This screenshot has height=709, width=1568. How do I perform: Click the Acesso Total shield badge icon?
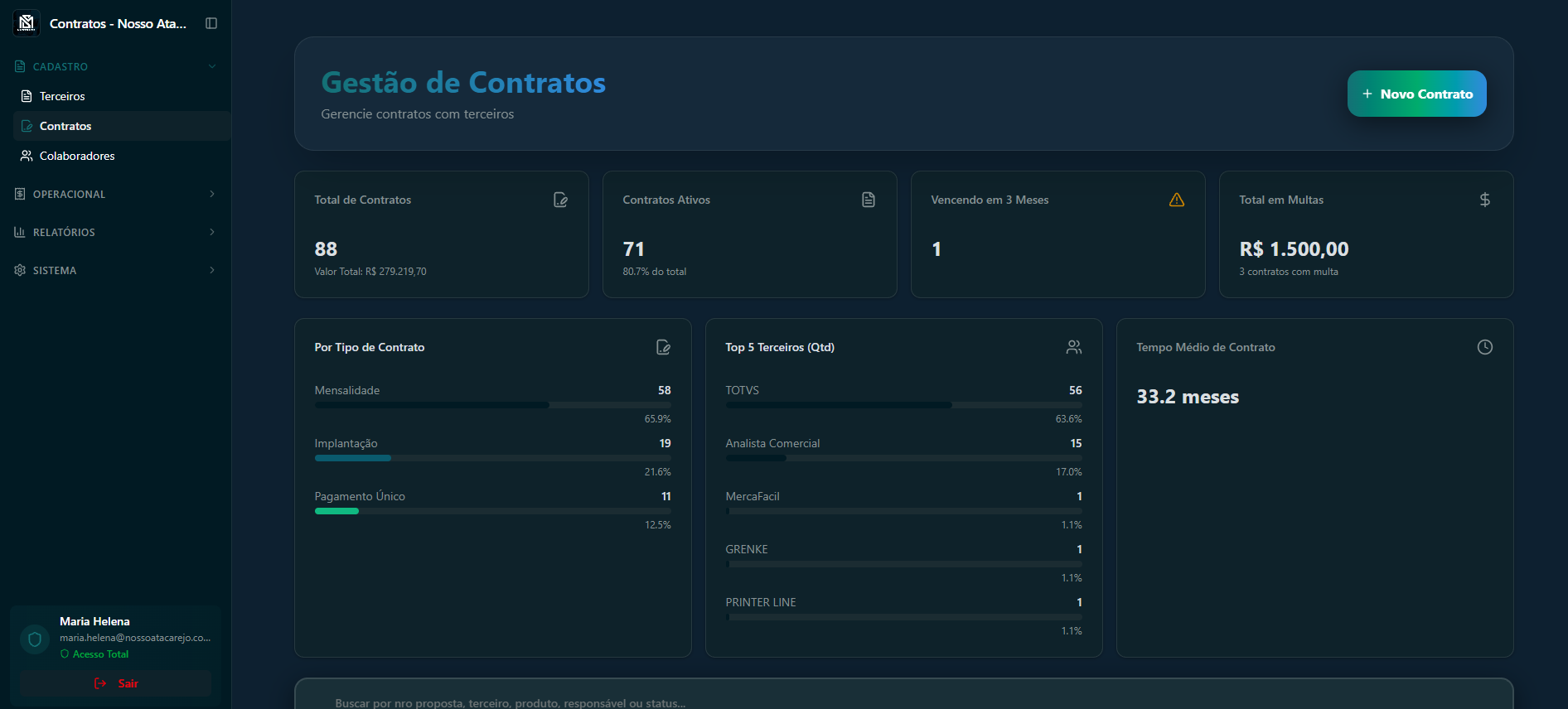pyautogui.click(x=65, y=654)
